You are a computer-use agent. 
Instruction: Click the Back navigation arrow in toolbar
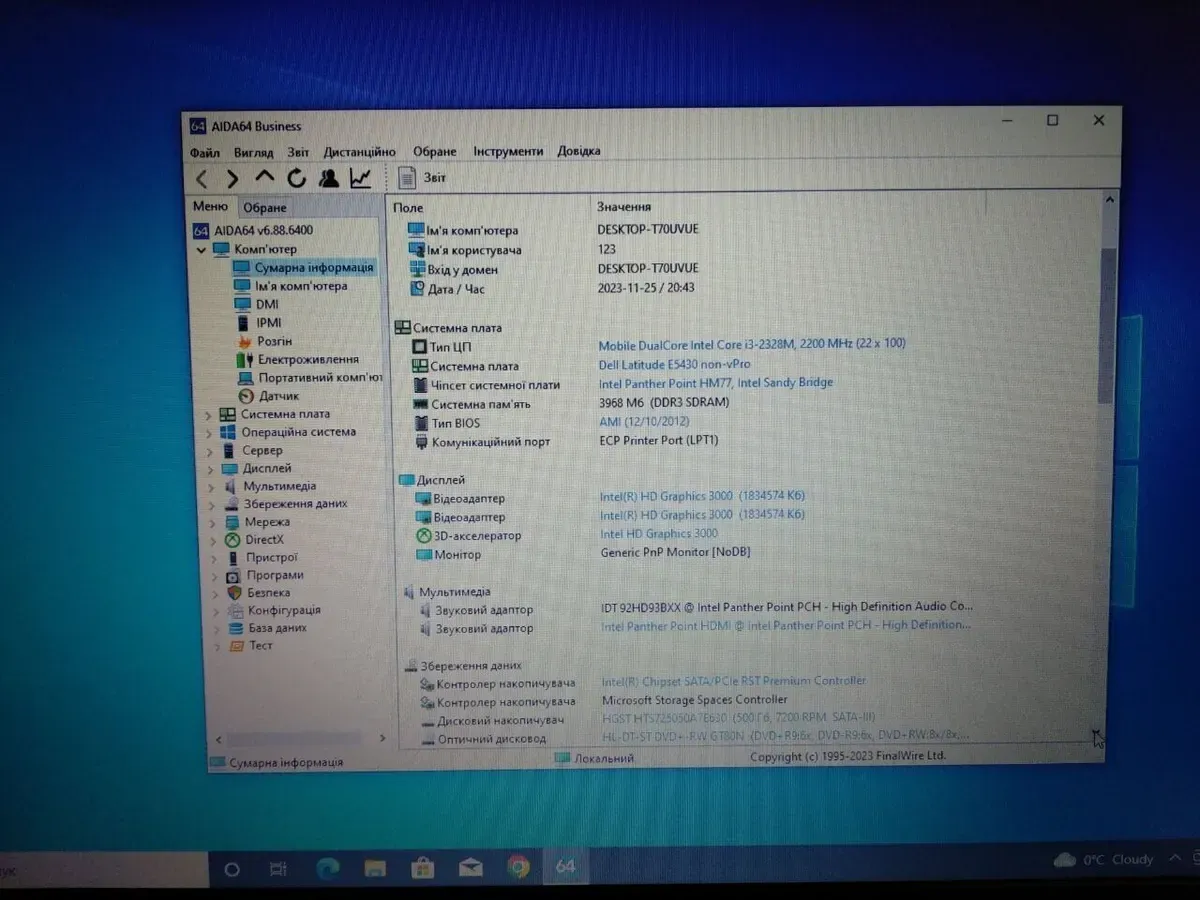(x=202, y=179)
